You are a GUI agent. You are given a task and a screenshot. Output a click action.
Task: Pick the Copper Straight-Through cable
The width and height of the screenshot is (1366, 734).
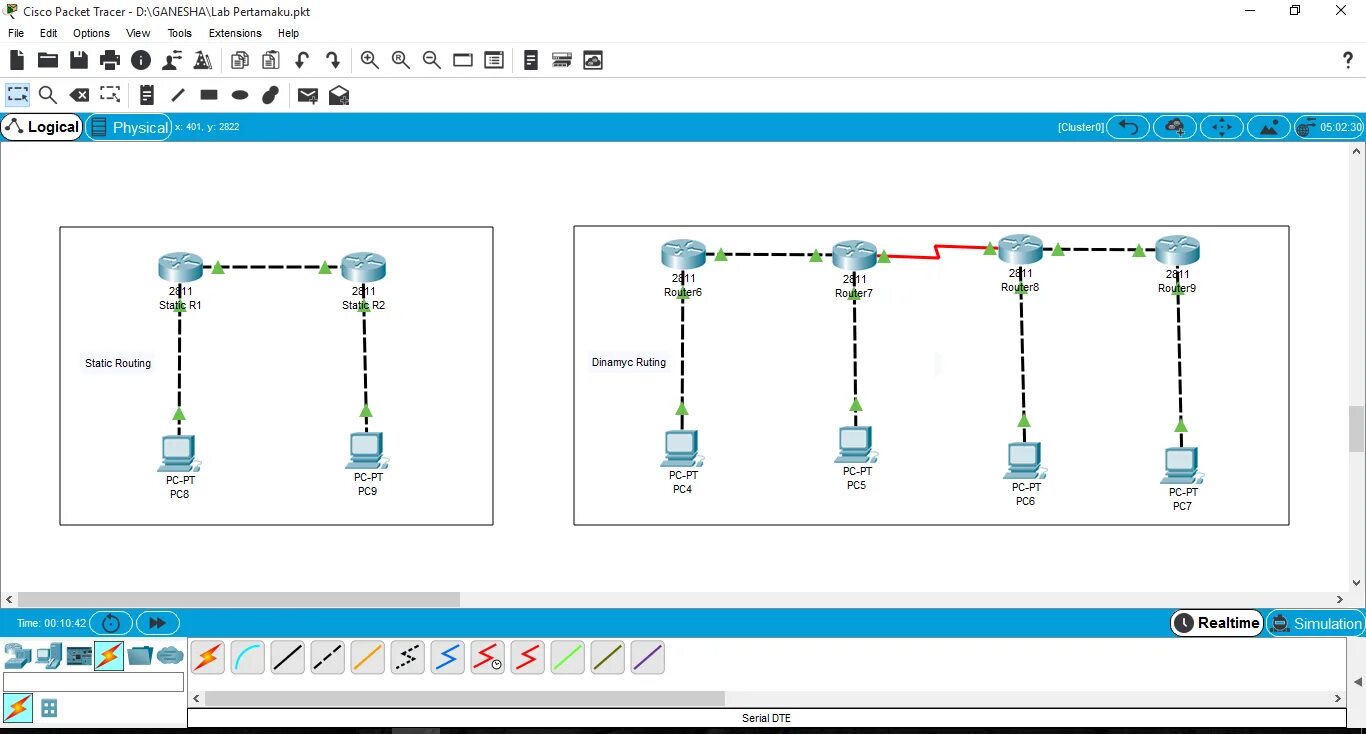pyautogui.click(x=287, y=657)
